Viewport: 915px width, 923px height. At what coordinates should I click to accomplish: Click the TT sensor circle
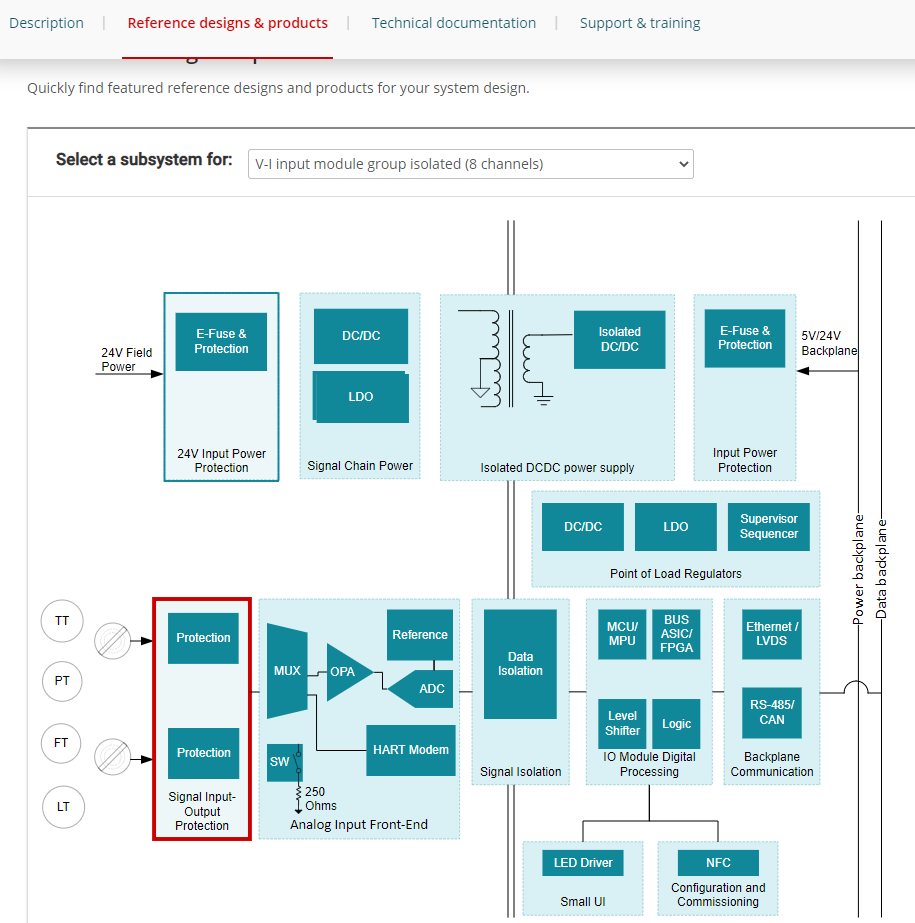62,621
